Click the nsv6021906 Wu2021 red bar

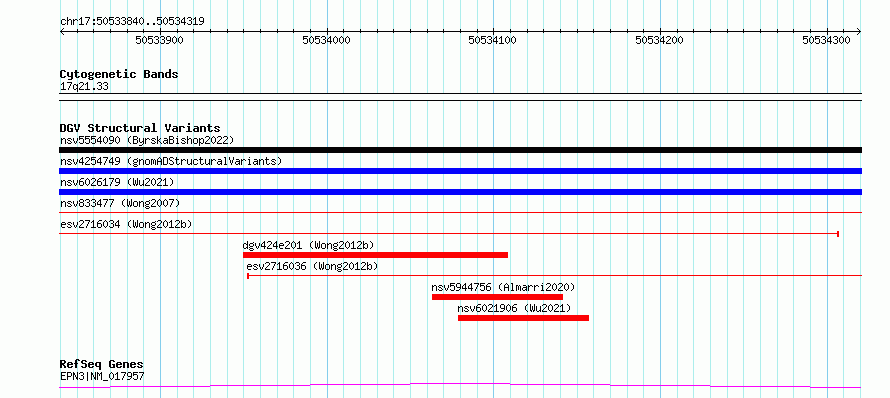523,318
